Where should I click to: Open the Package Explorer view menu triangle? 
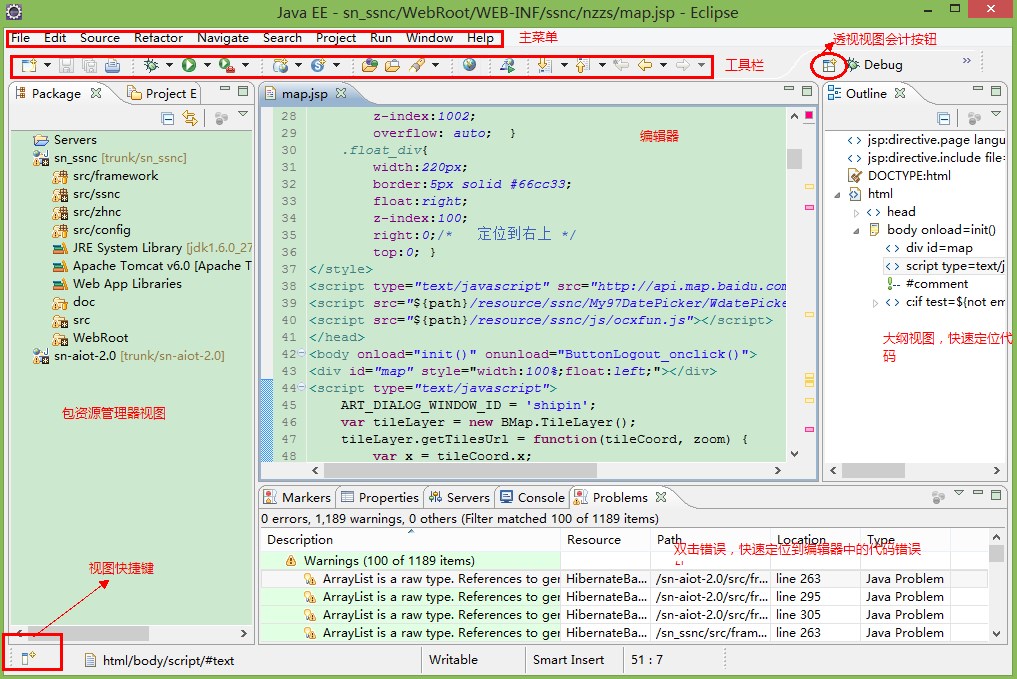243,114
